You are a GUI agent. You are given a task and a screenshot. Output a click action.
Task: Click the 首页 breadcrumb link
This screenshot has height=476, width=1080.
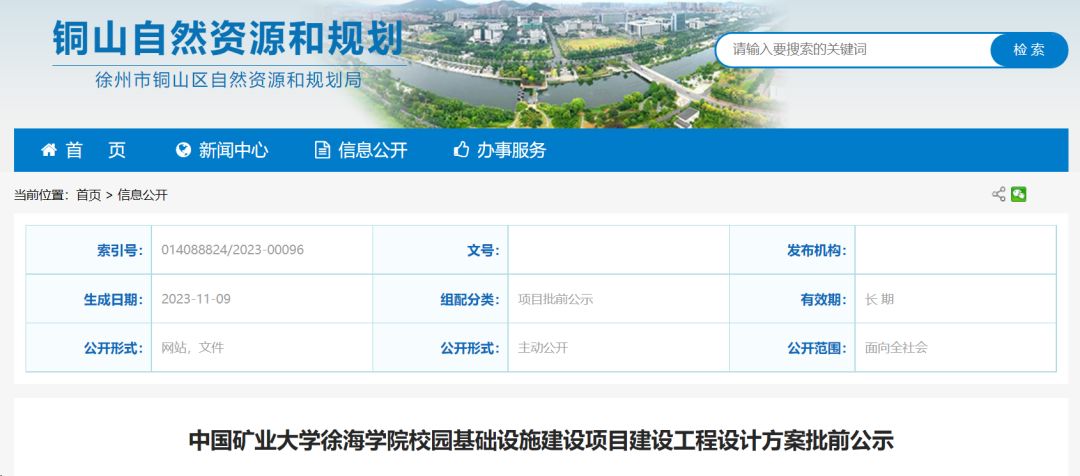[x=88, y=195]
